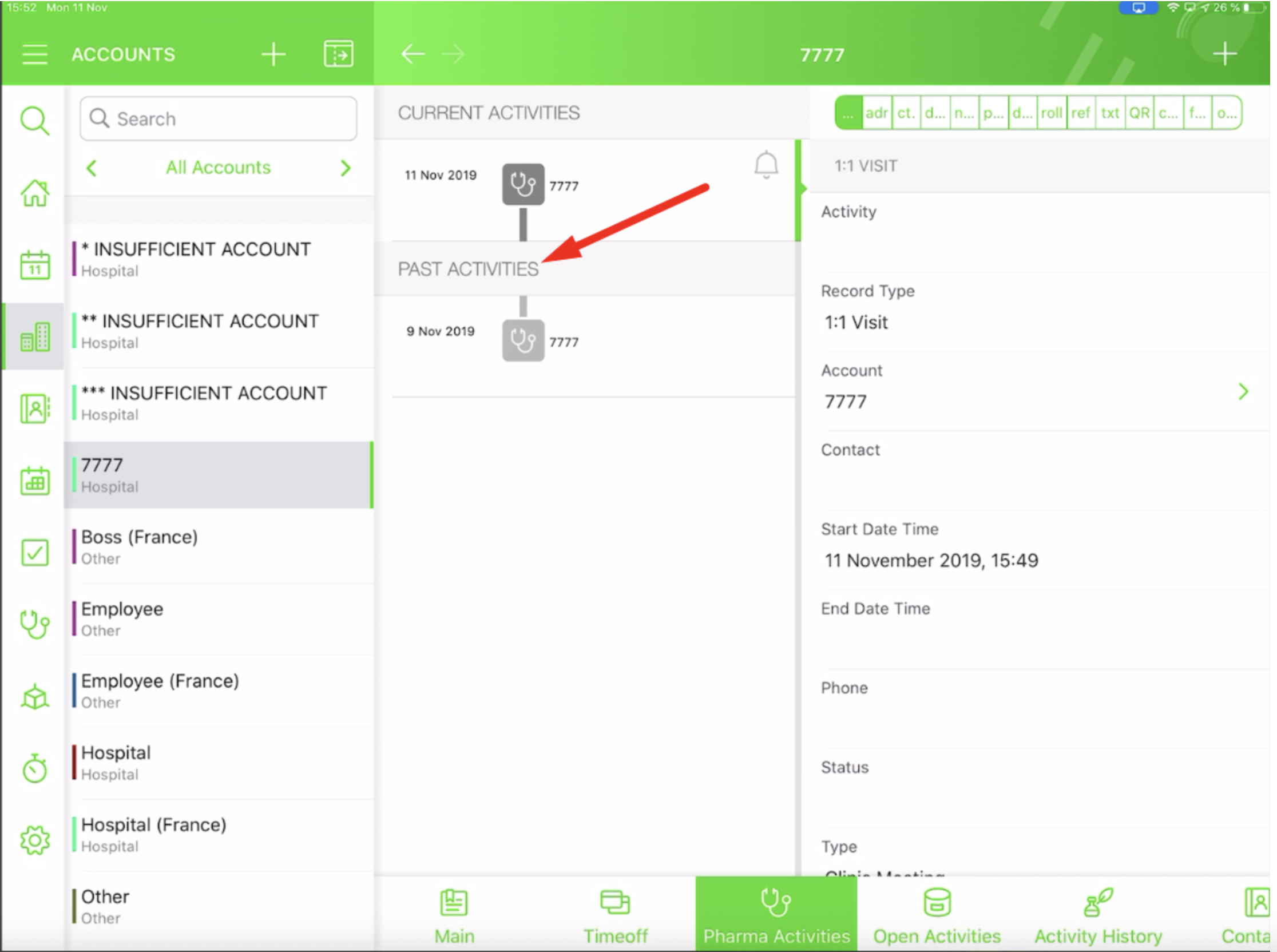The width and height of the screenshot is (1277, 952).
Task: Open the calendar icon showing 11
Action: (35, 265)
